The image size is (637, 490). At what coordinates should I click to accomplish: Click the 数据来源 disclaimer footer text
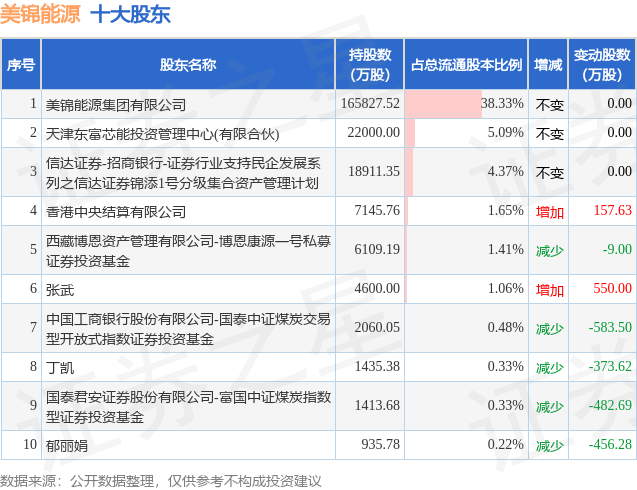(160, 481)
